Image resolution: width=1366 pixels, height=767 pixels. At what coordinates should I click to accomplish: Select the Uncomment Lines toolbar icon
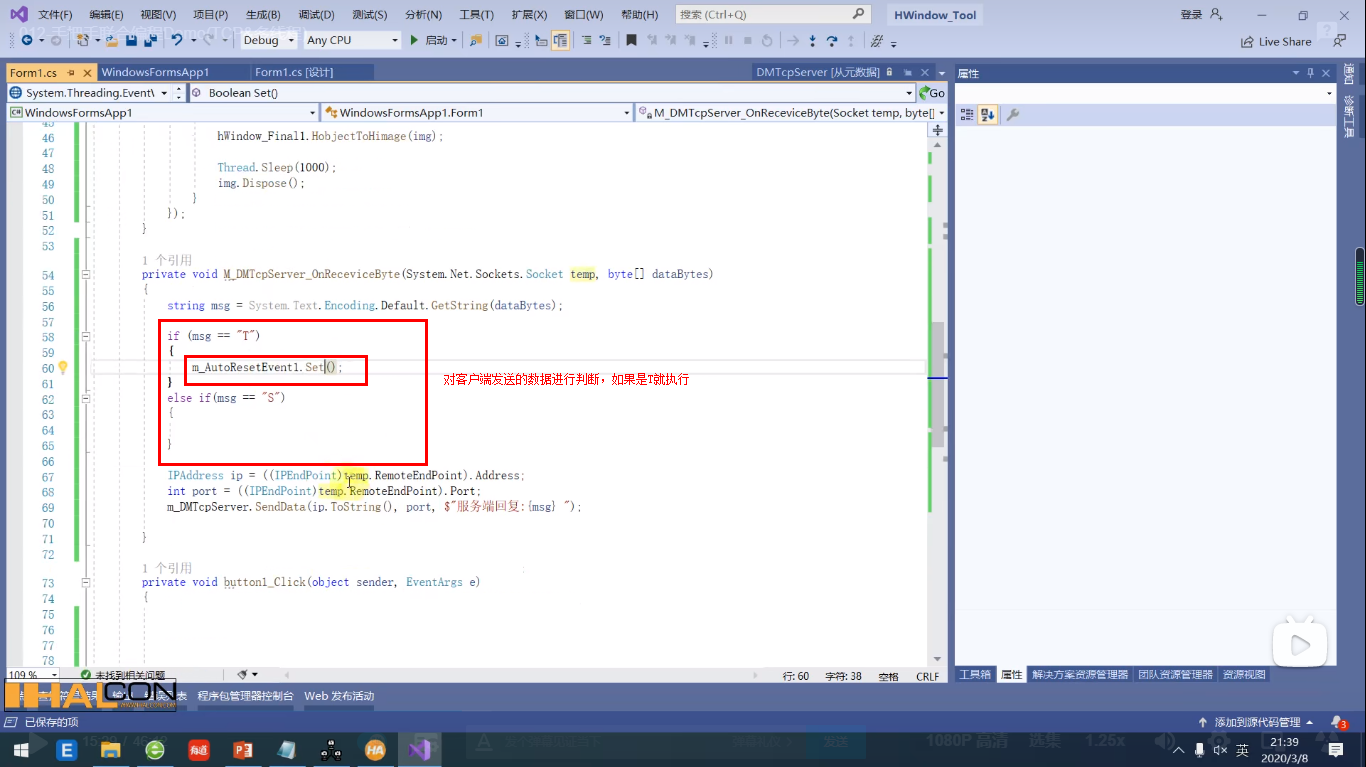click(x=606, y=42)
